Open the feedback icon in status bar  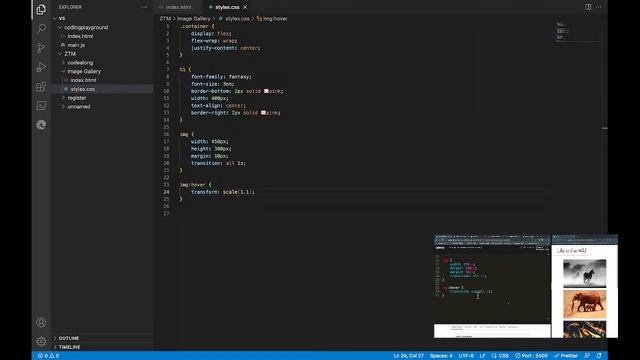[x=587, y=356]
